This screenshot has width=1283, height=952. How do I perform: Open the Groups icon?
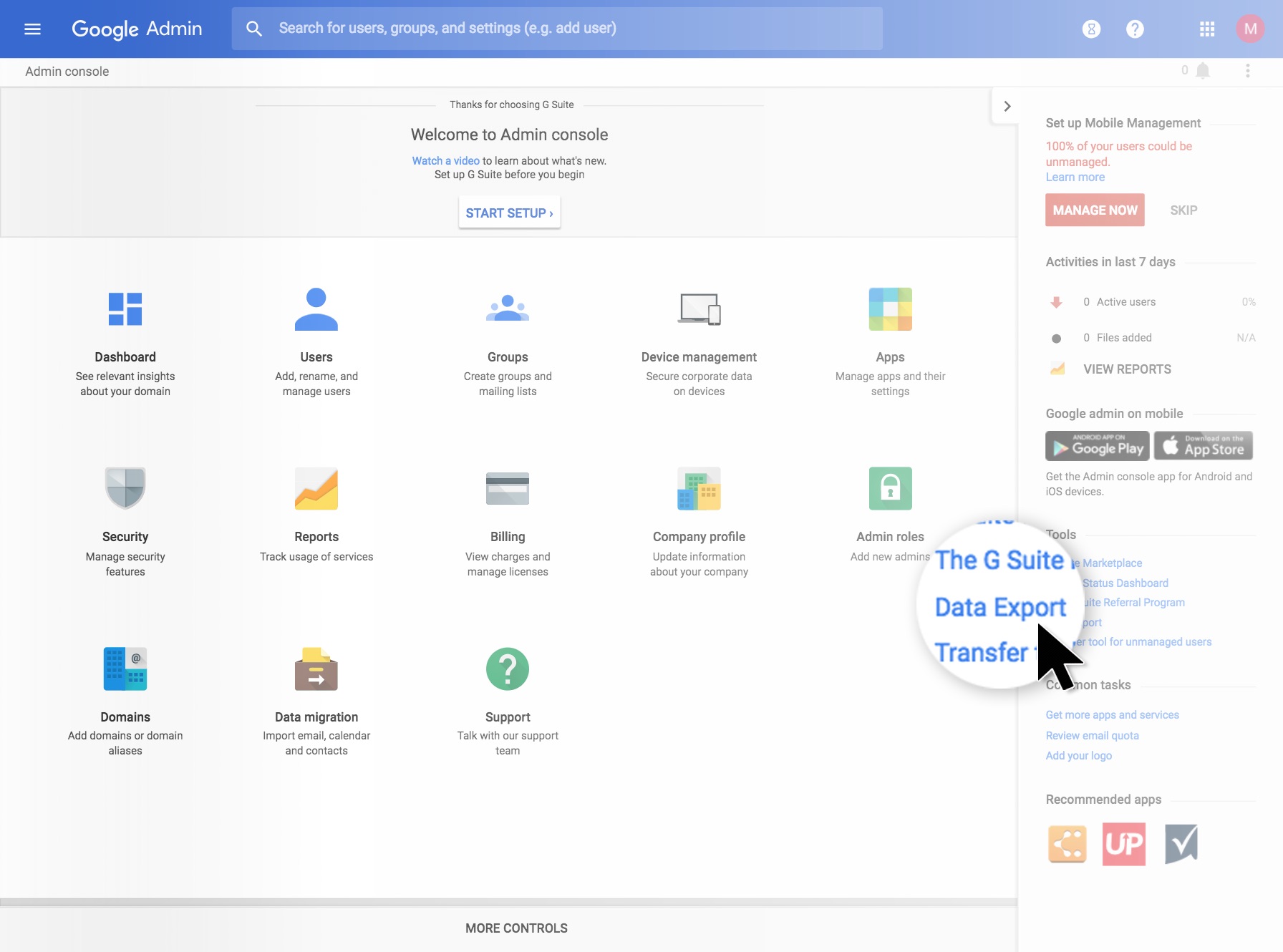tap(508, 309)
